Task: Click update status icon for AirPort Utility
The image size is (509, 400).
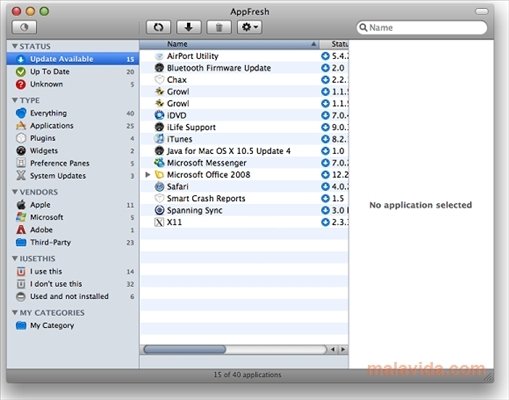Action: pos(325,56)
